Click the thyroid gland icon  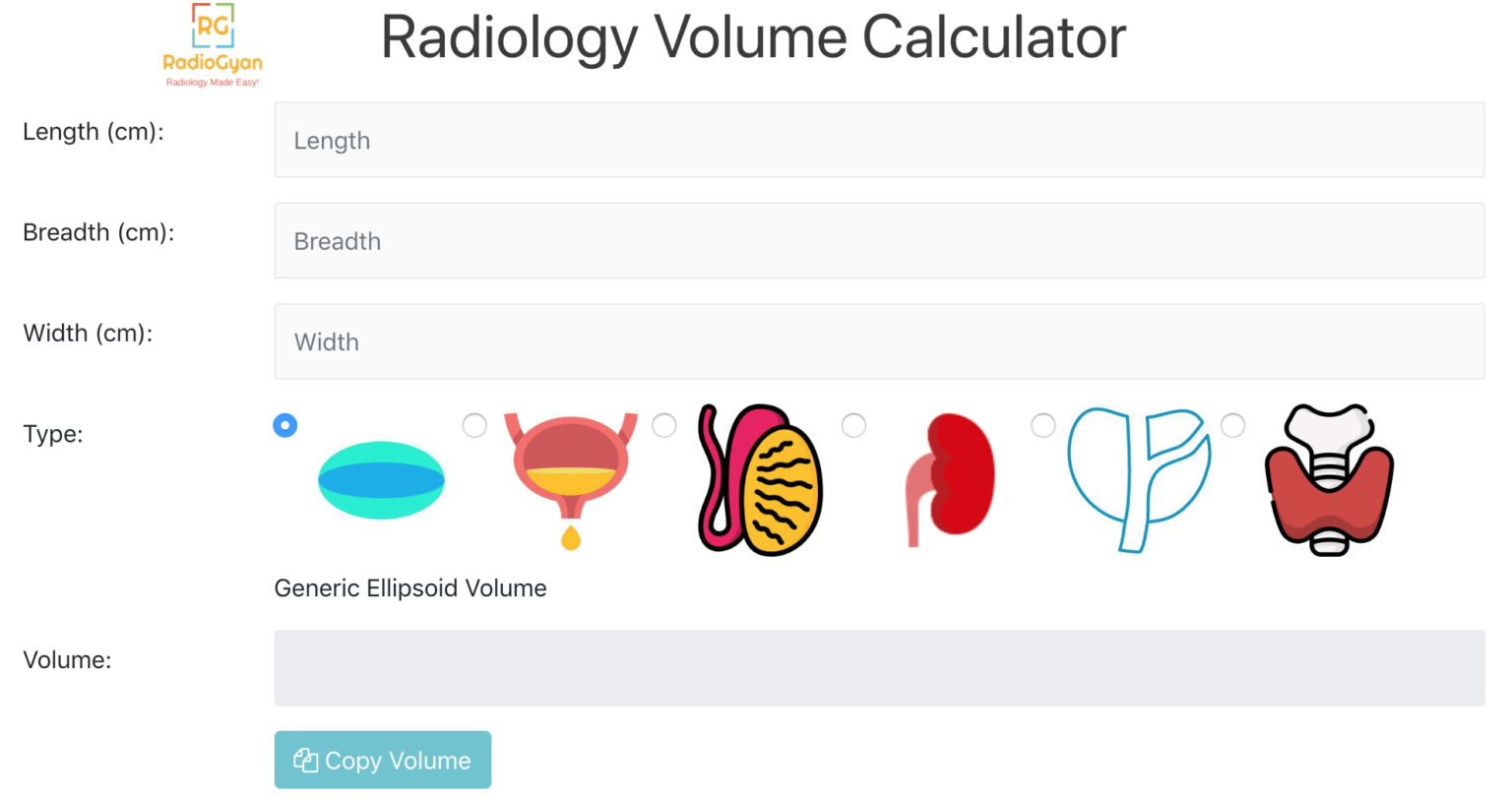click(1328, 479)
